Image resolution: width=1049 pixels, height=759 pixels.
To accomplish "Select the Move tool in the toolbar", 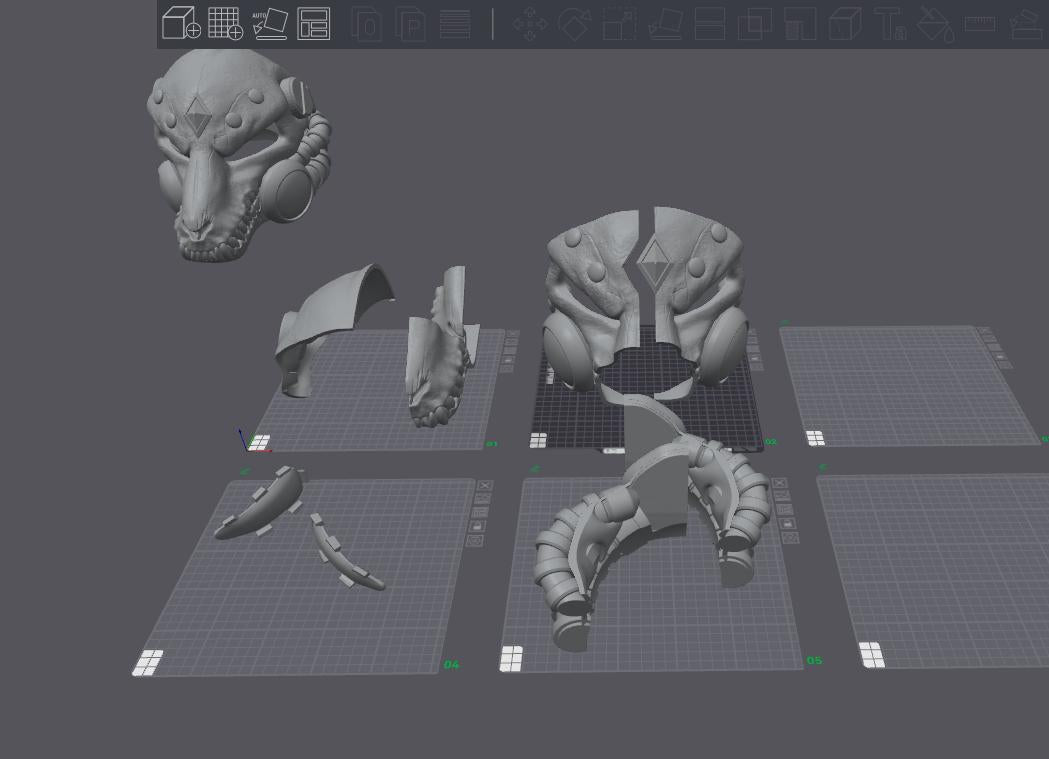I will (529, 24).
